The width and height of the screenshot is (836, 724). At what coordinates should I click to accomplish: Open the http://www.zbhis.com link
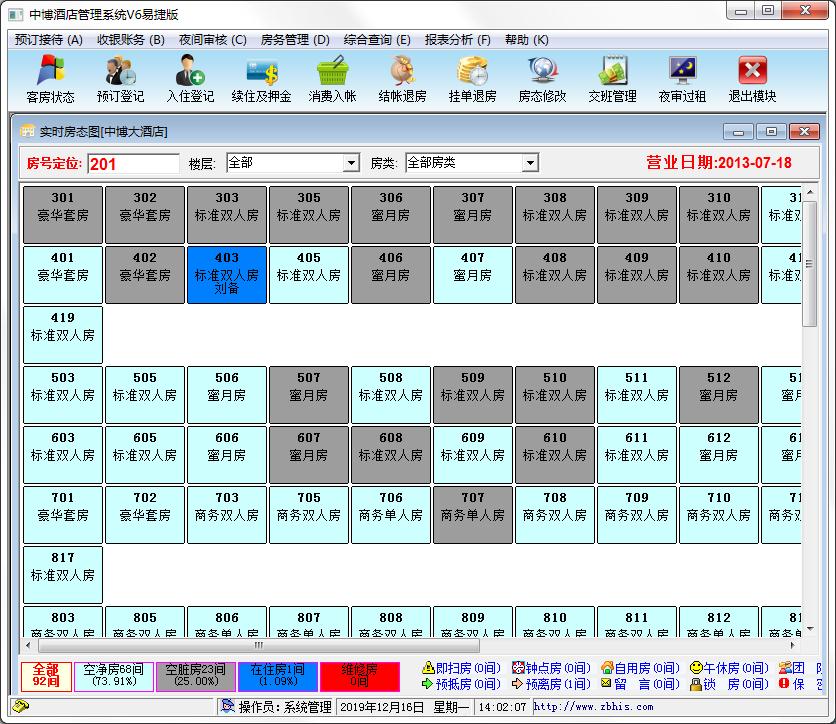pyautogui.click(x=593, y=706)
